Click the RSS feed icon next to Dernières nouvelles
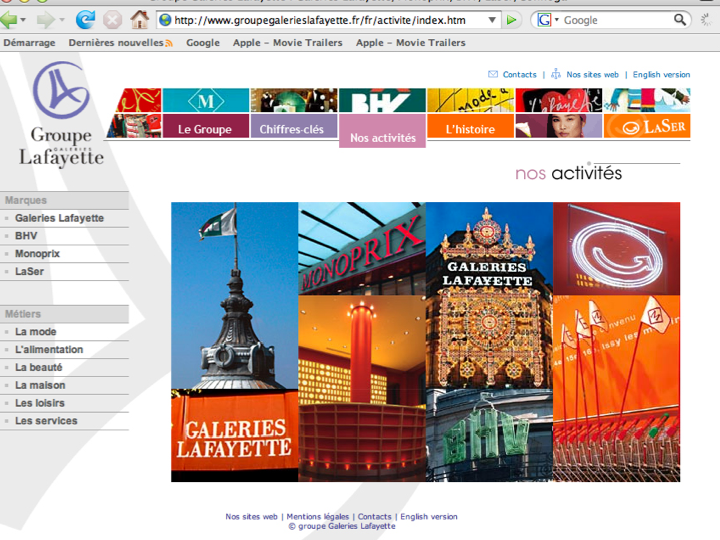 (x=169, y=43)
